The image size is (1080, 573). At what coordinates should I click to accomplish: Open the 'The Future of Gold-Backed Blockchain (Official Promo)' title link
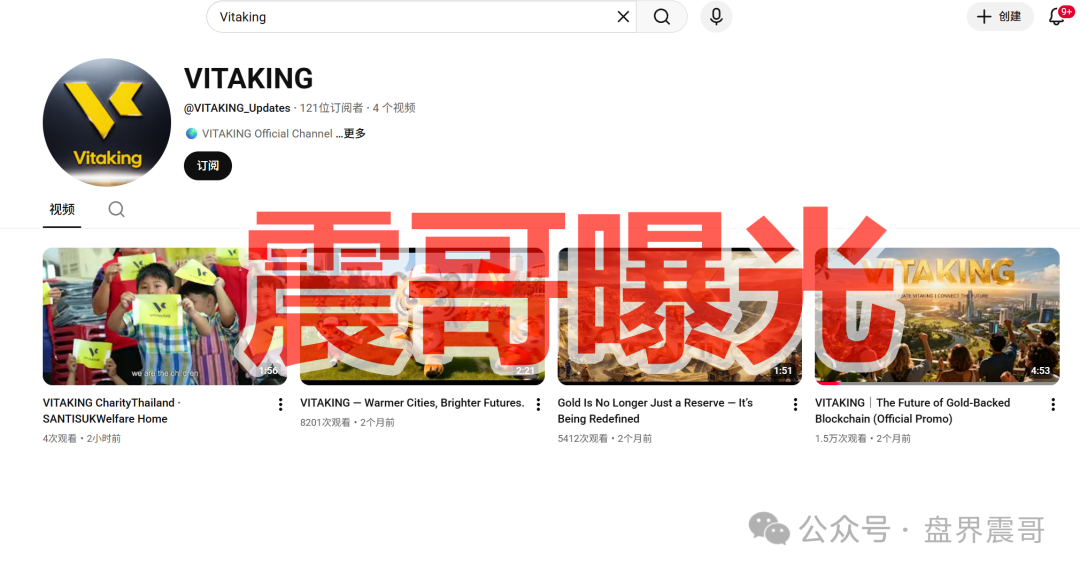913,410
